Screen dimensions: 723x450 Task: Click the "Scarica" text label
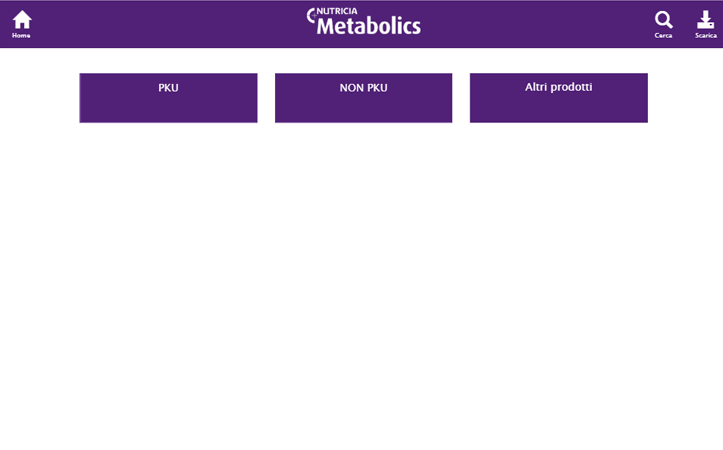[706, 36]
